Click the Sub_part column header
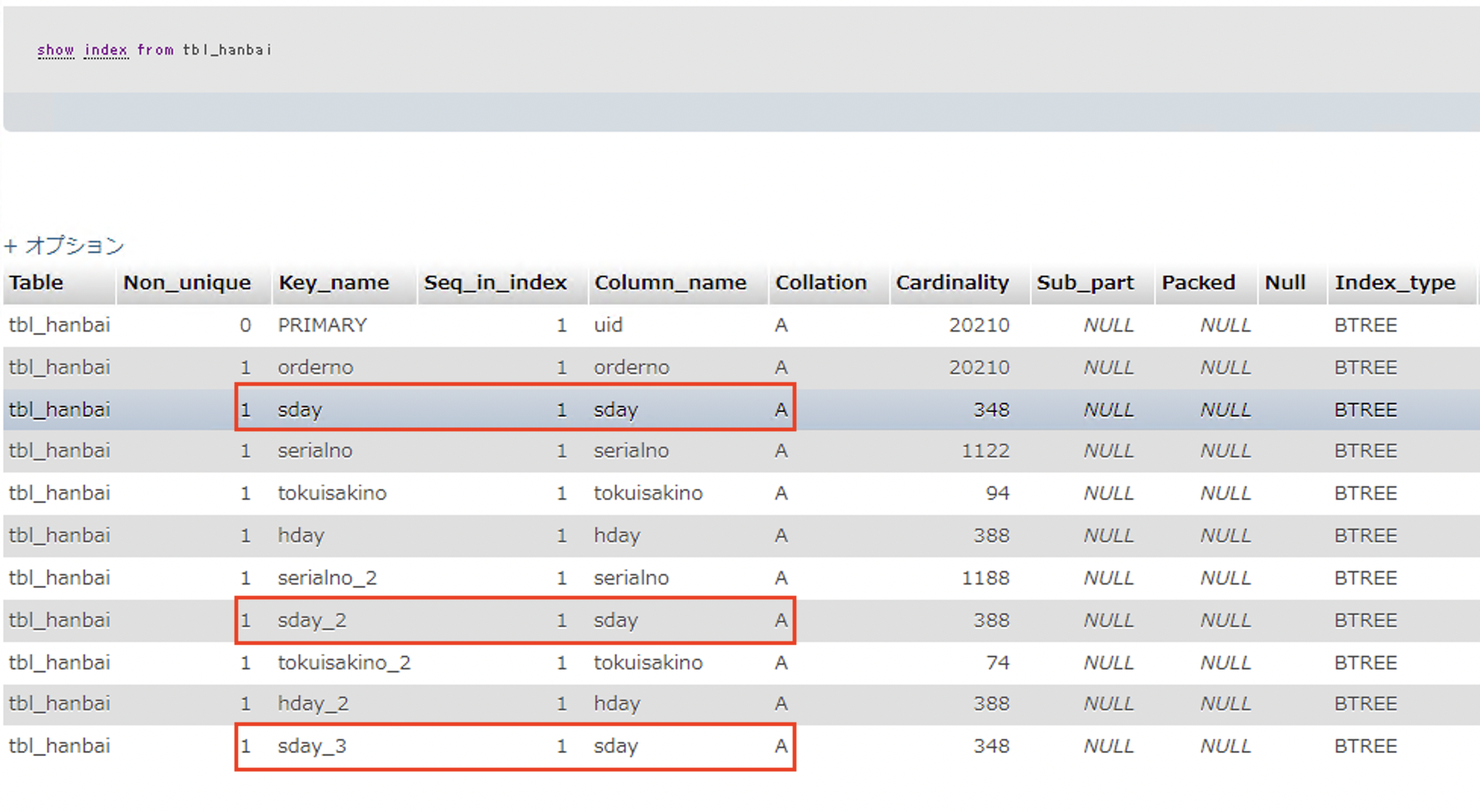 click(1085, 283)
